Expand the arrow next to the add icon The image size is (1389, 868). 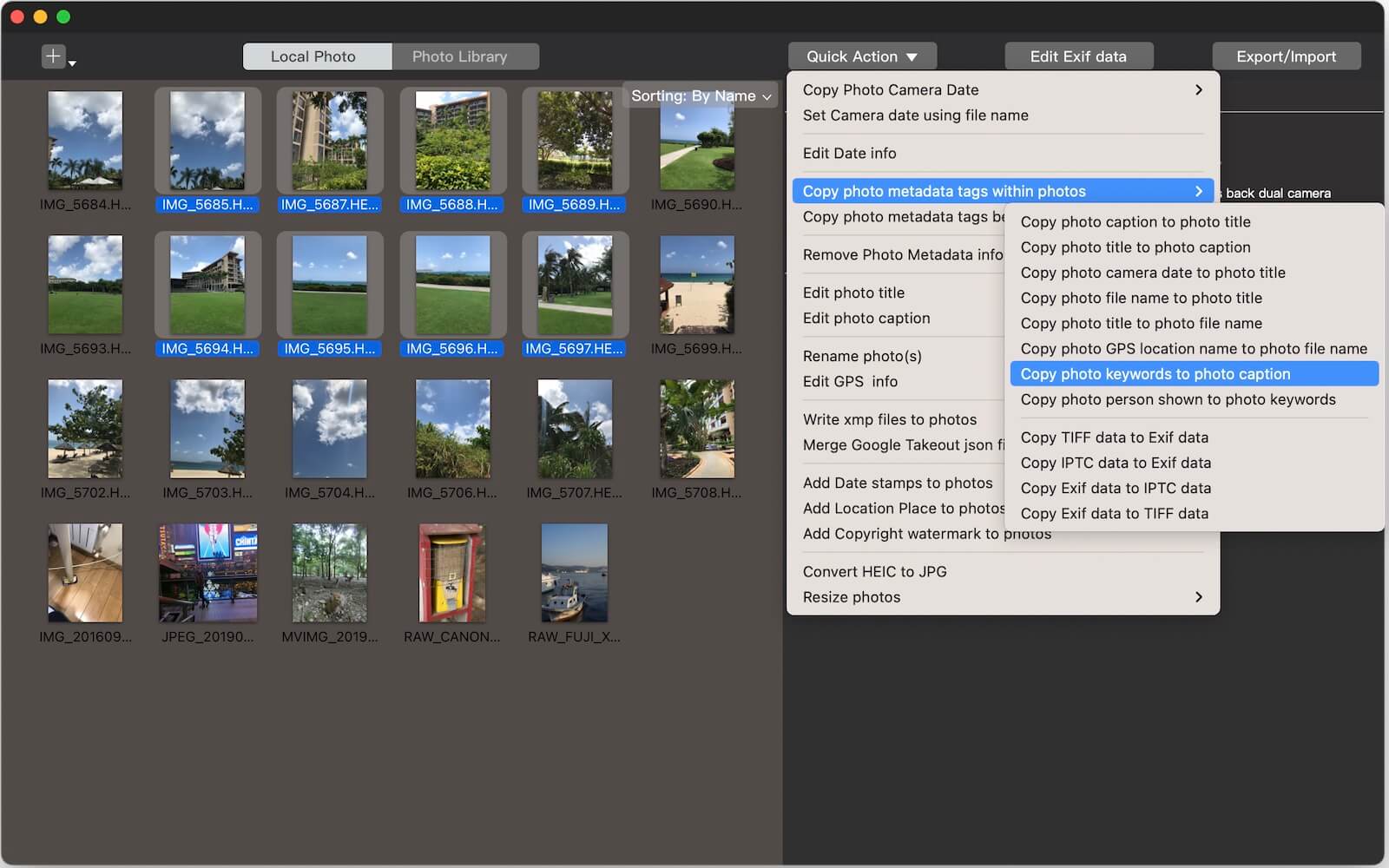71,62
